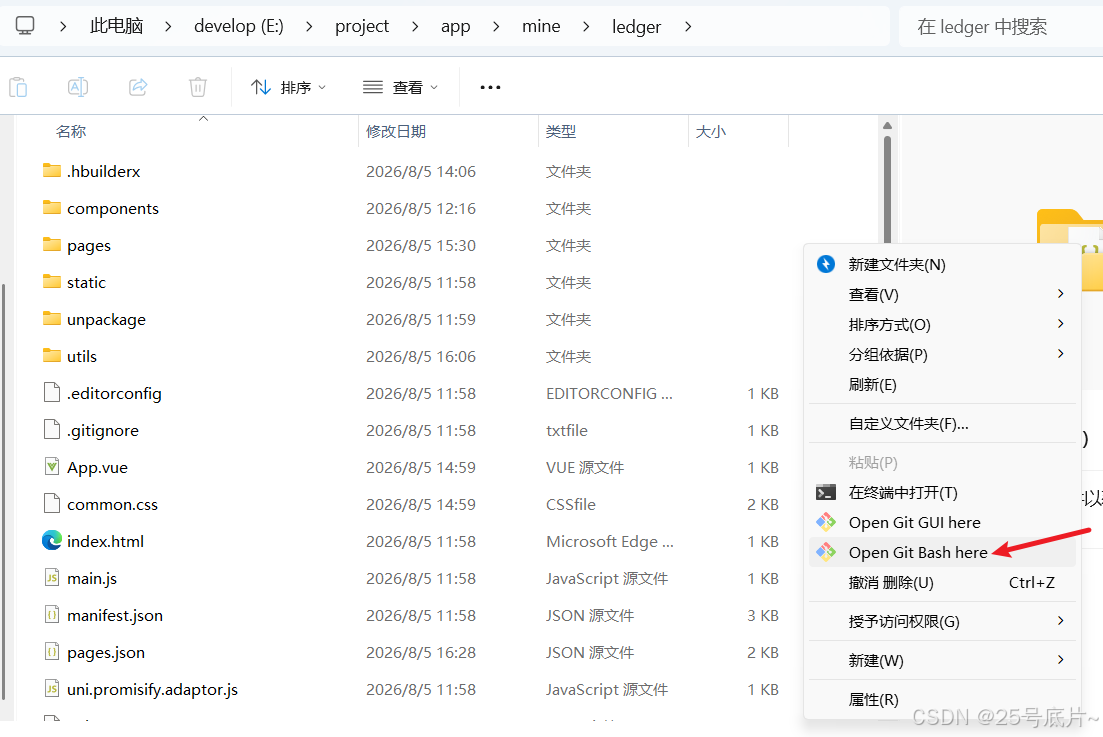This screenshot has height=737, width=1103.
Task: Click the common.css file icon
Action: point(52,504)
